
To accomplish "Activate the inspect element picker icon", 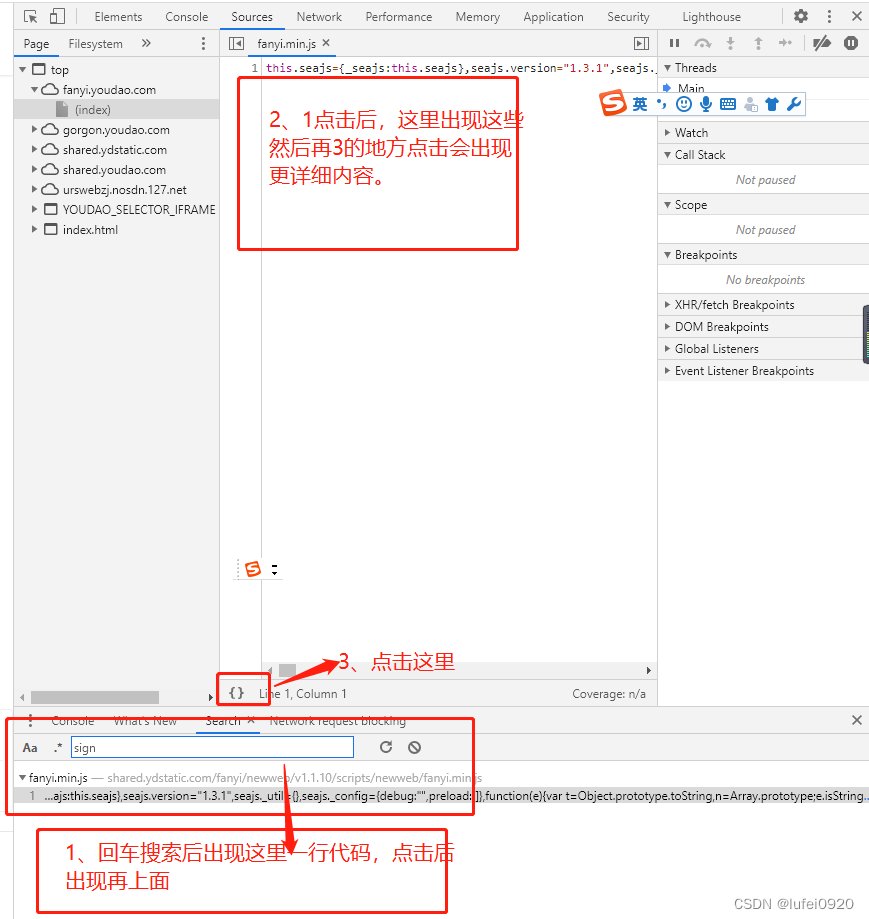I will click(30, 16).
